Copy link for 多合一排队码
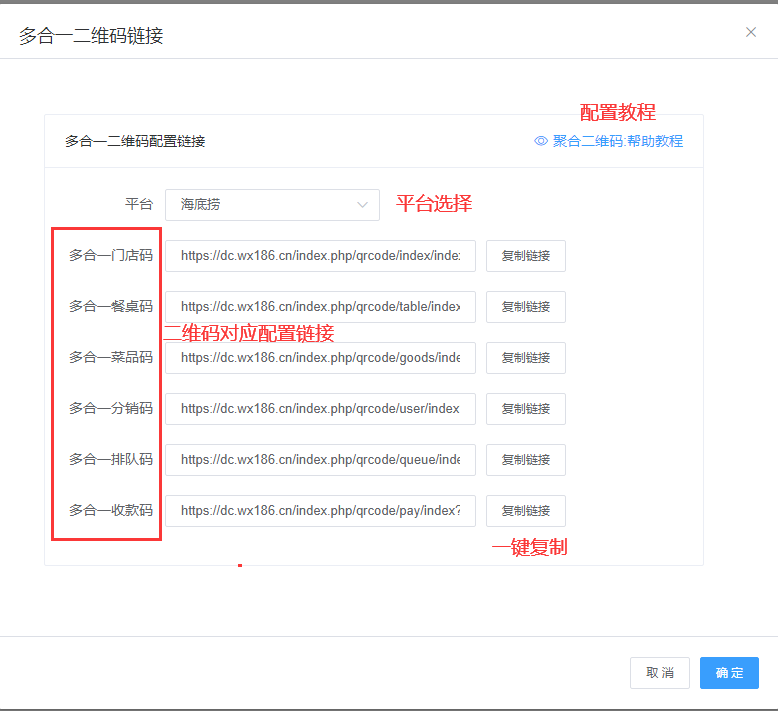Image resolution: width=778 pixels, height=711 pixels. tap(526, 460)
